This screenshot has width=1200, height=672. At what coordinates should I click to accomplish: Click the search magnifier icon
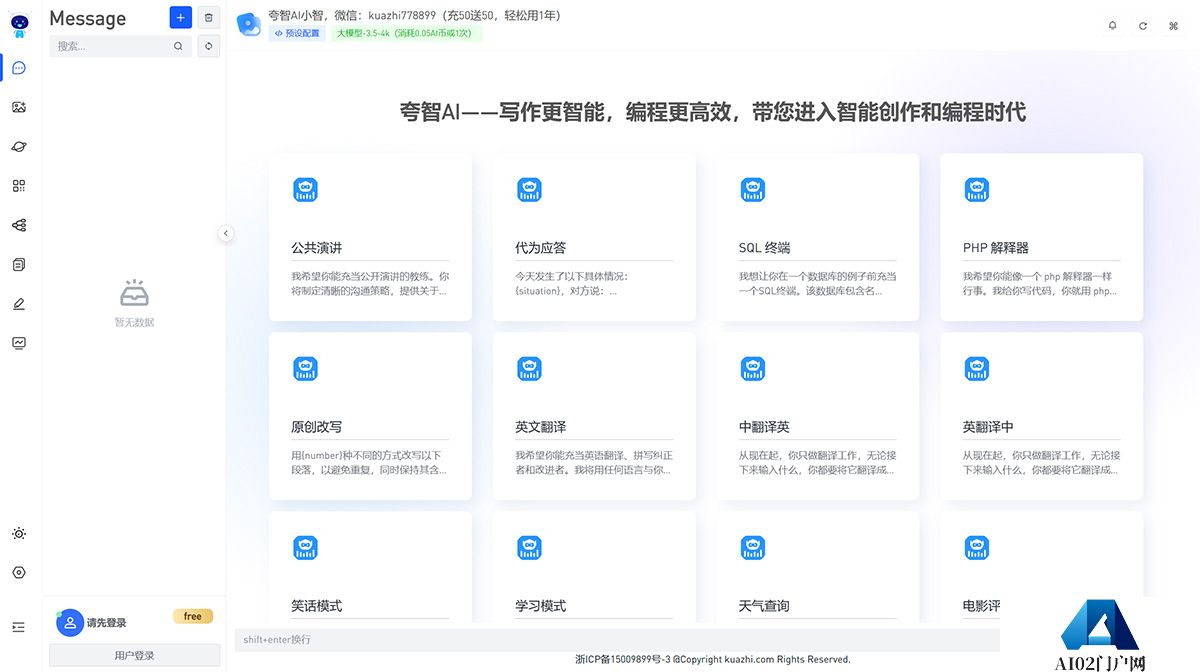point(178,46)
